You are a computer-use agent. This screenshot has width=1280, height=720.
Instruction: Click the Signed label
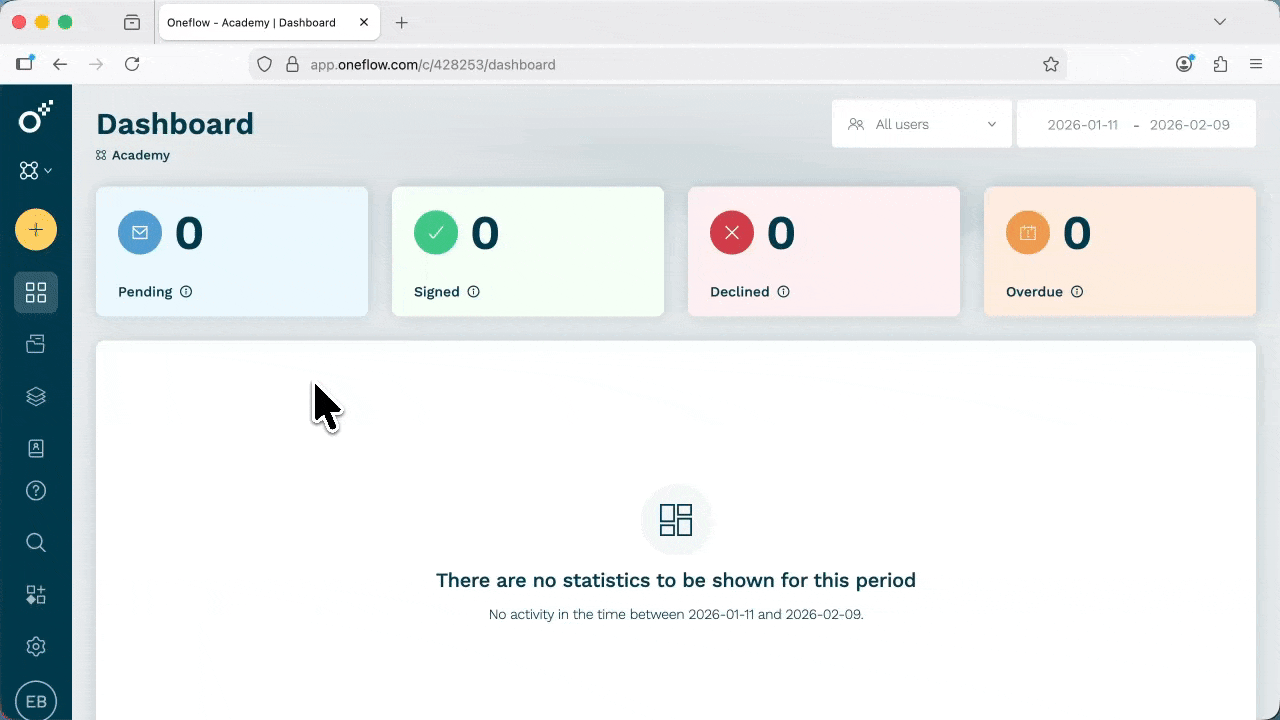(437, 292)
